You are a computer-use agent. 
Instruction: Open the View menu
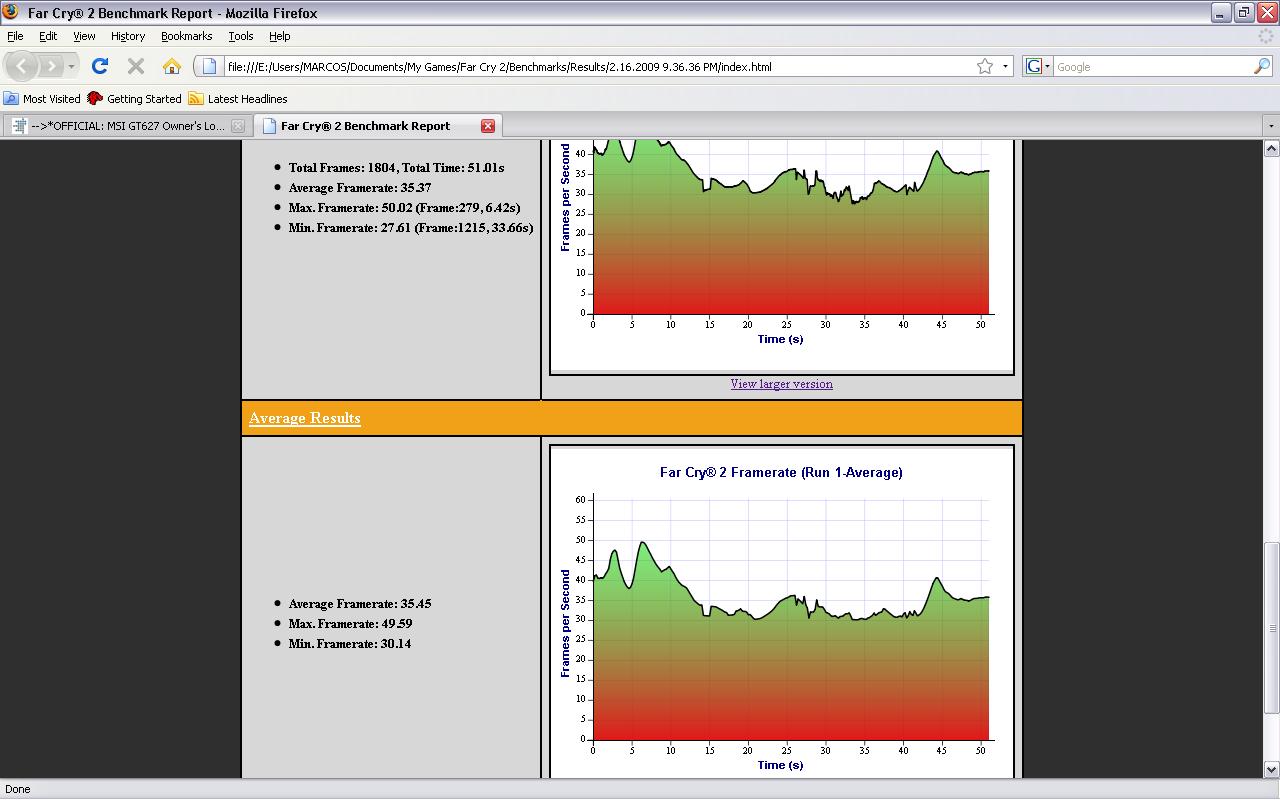pyautogui.click(x=84, y=36)
